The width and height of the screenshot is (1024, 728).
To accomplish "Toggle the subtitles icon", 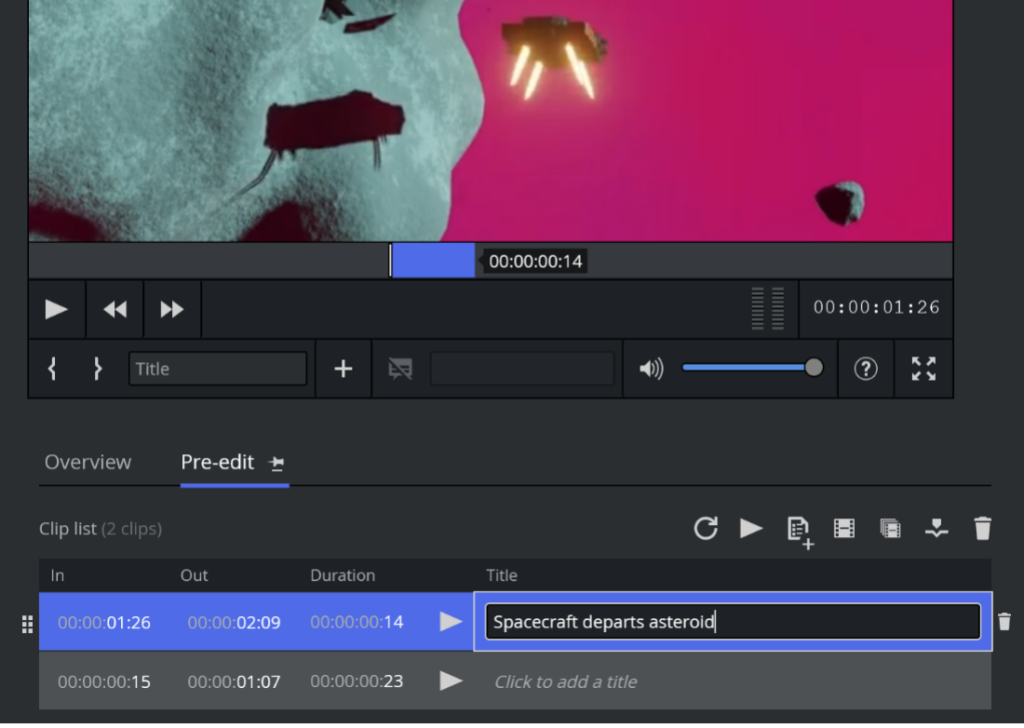I will (x=400, y=369).
